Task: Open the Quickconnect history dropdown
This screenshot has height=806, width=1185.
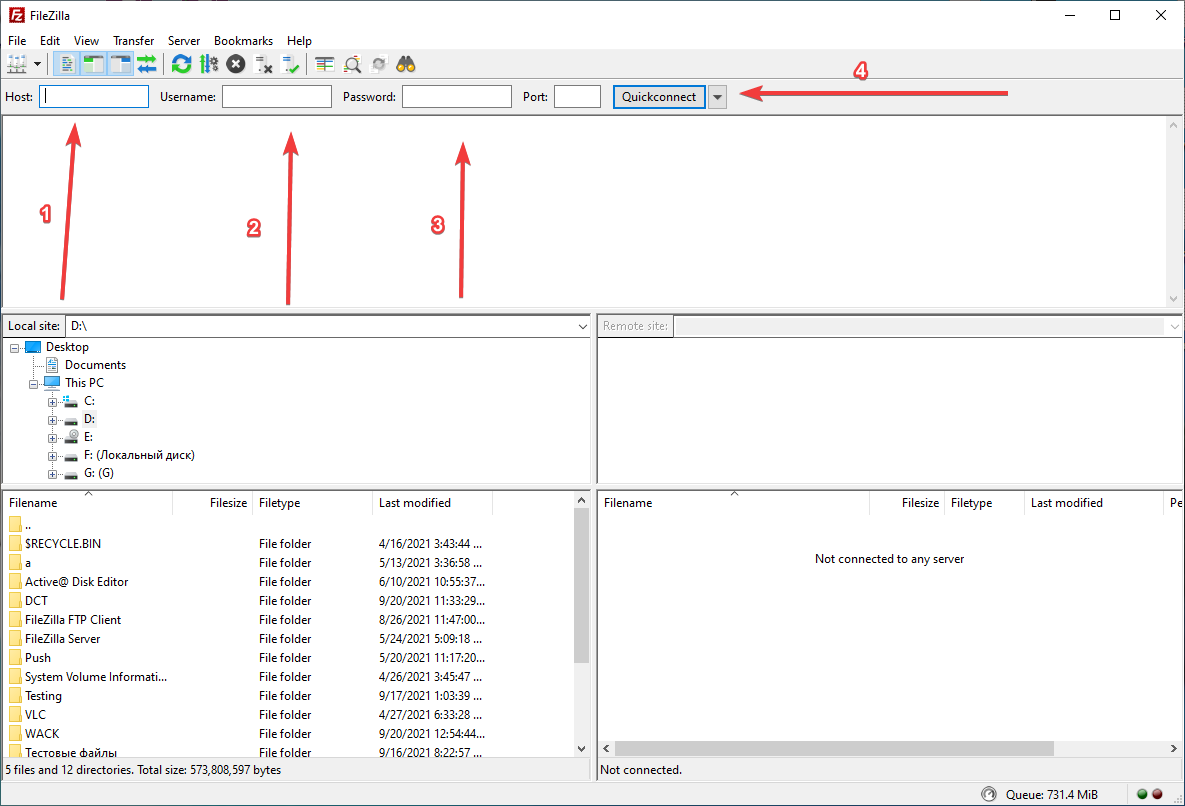Action: click(717, 97)
